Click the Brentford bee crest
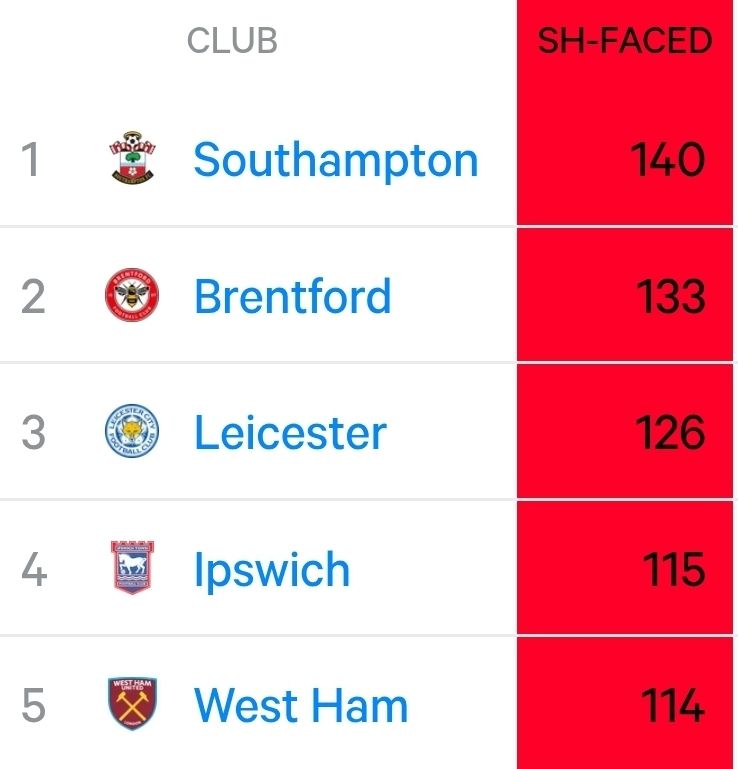The height and width of the screenshot is (769, 738). click(x=132, y=295)
